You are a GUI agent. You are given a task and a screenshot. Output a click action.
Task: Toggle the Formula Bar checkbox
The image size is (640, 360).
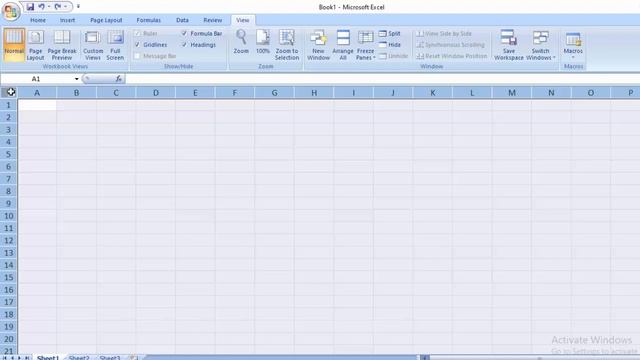[x=184, y=33]
